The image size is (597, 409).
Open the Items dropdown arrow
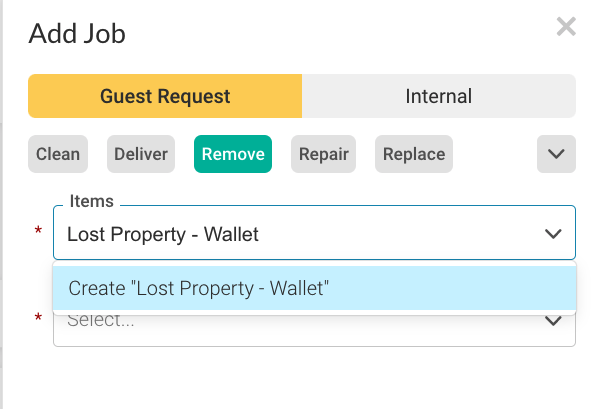[x=553, y=233]
